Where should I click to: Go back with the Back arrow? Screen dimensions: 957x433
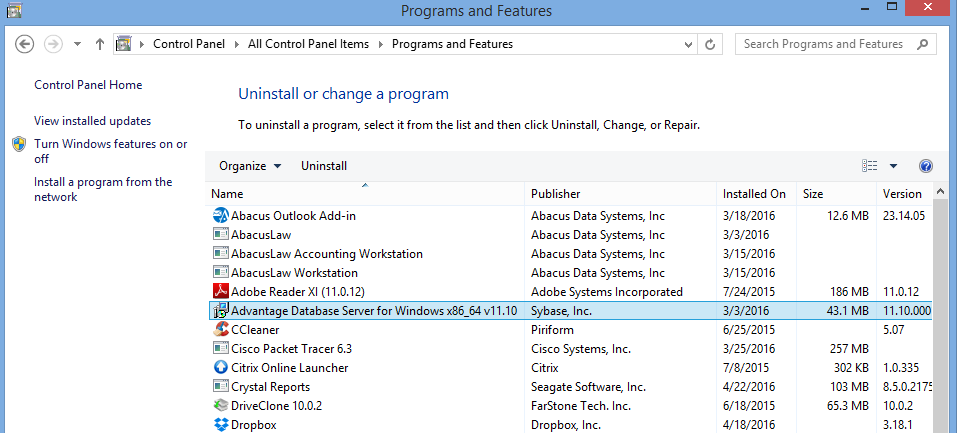tap(24, 44)
